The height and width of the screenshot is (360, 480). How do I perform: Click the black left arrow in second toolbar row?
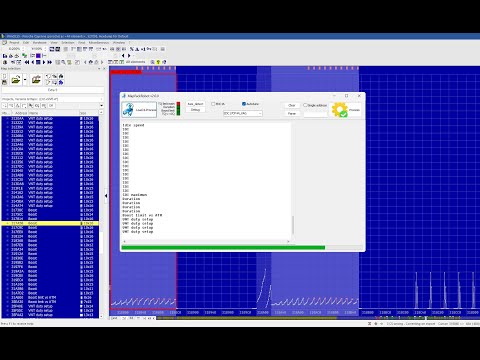(x=123, y=56)
